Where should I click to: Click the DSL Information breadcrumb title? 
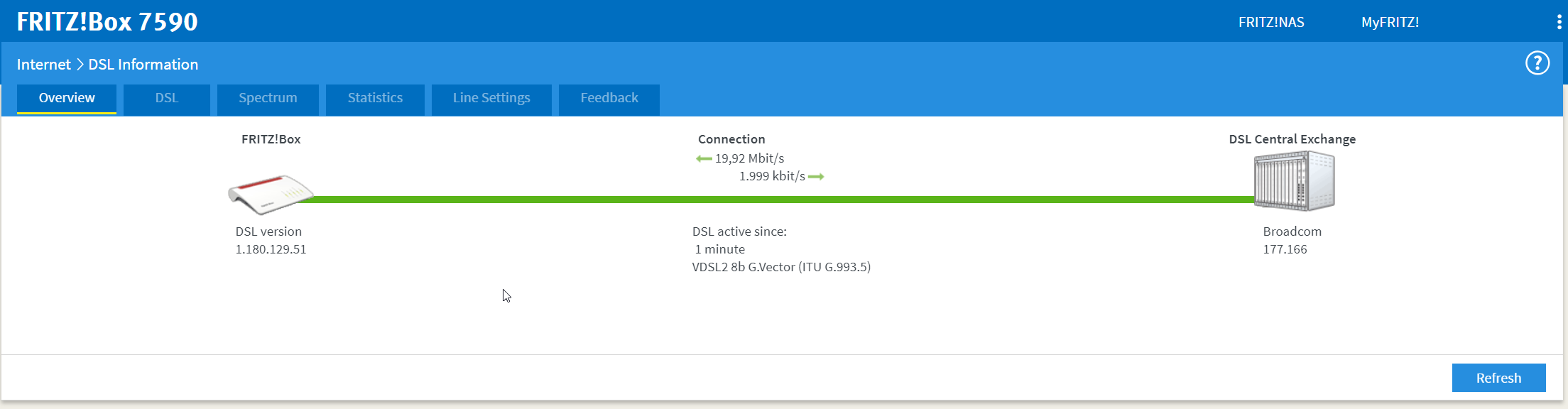coord(143,65)
